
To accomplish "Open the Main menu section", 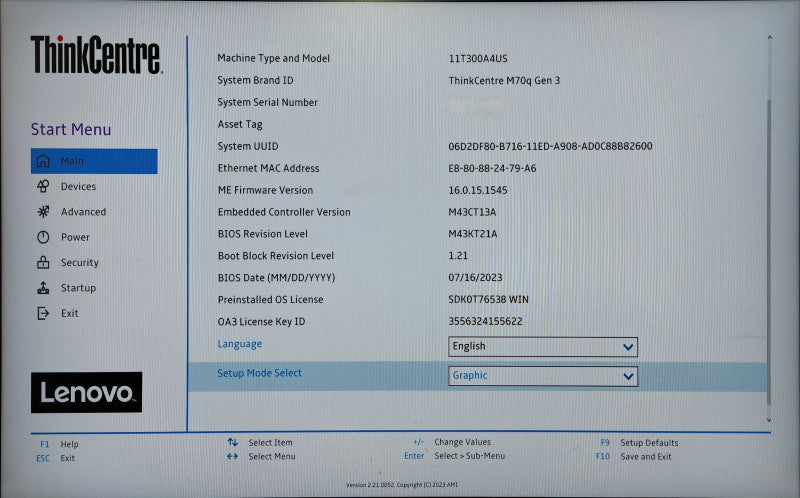I will 94,161.
